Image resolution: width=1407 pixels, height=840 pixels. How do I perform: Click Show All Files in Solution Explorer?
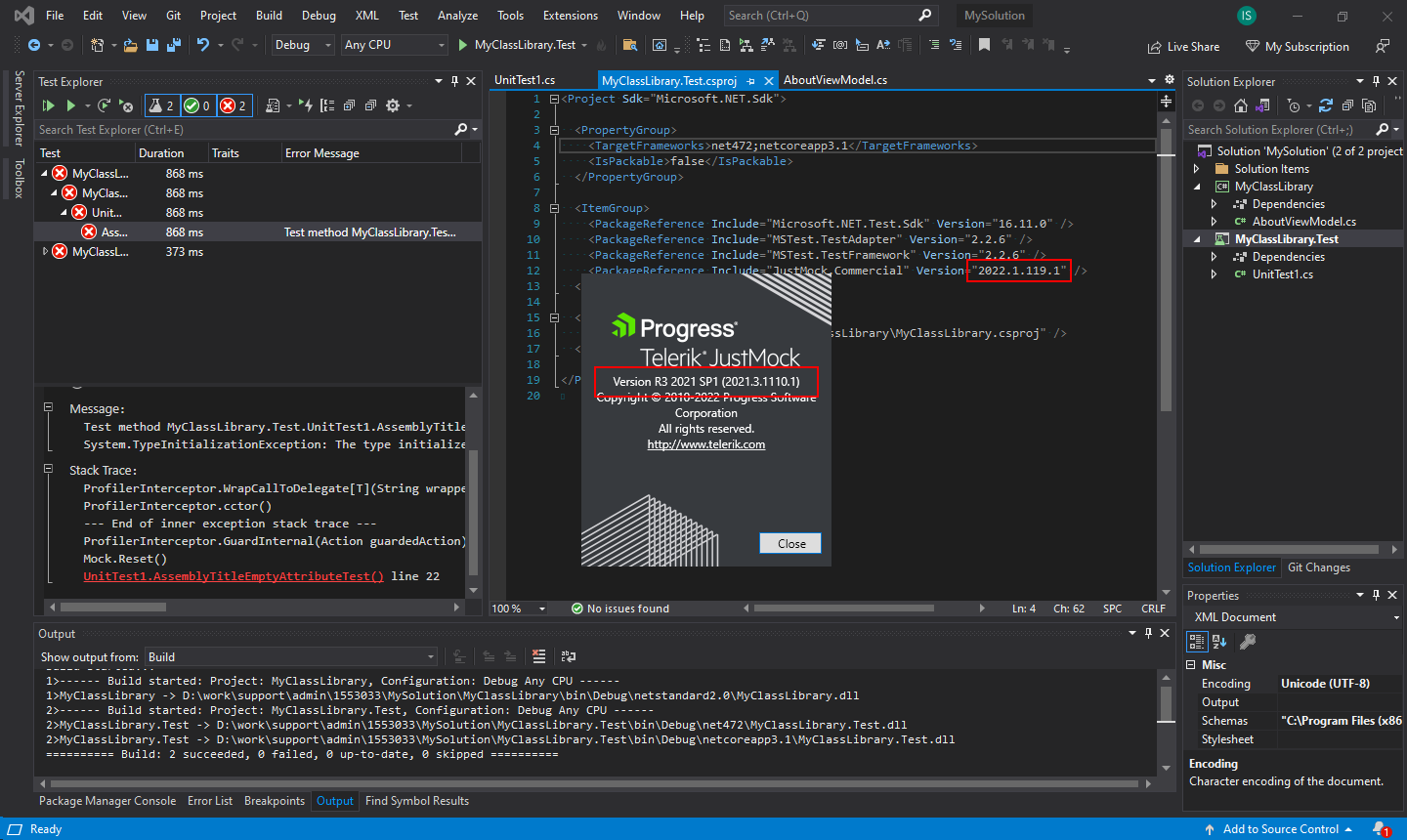point(1369,105)
